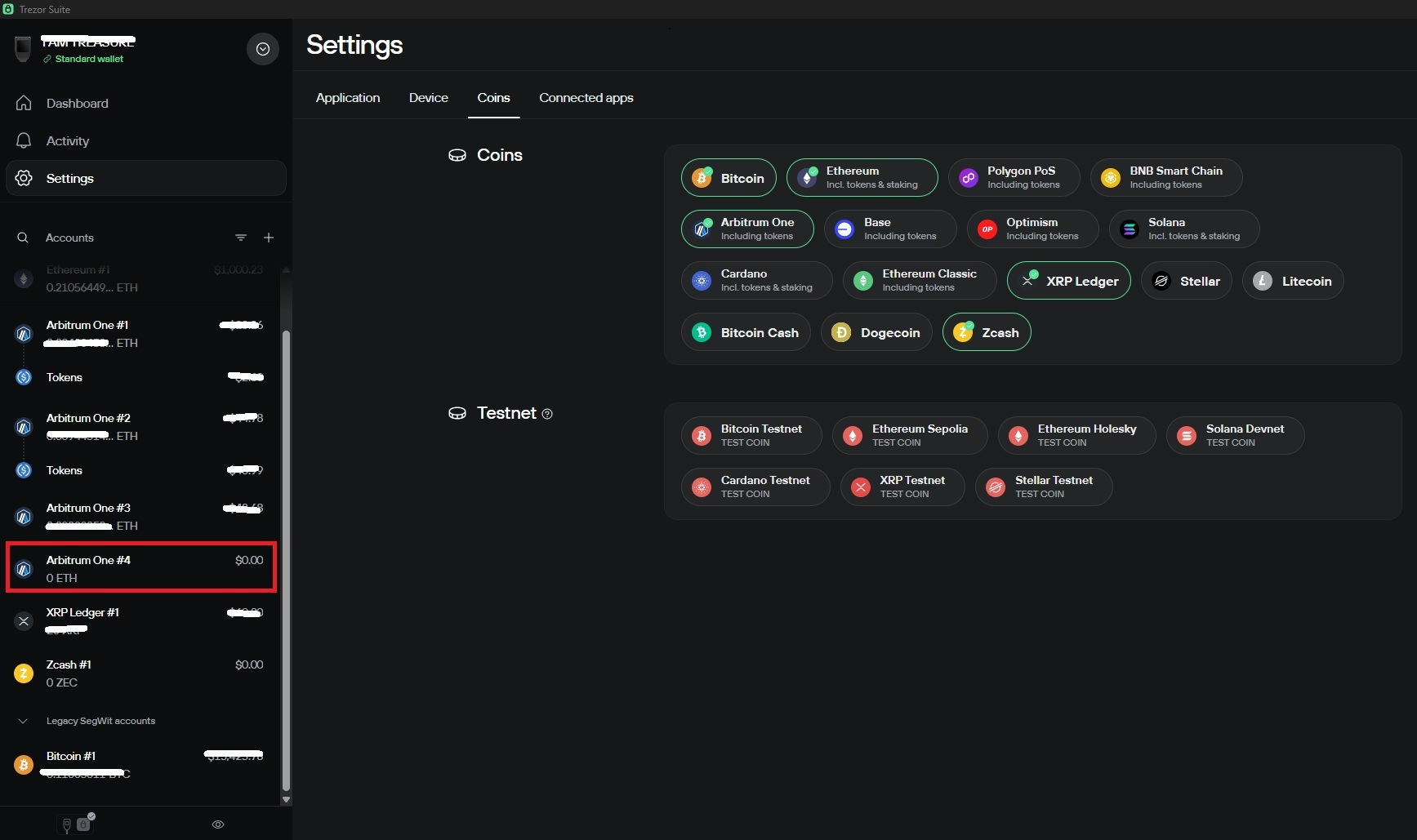Open the Device settings tab
The height and width of the screenshot is (840, 1417).
[x=429, y=98]
